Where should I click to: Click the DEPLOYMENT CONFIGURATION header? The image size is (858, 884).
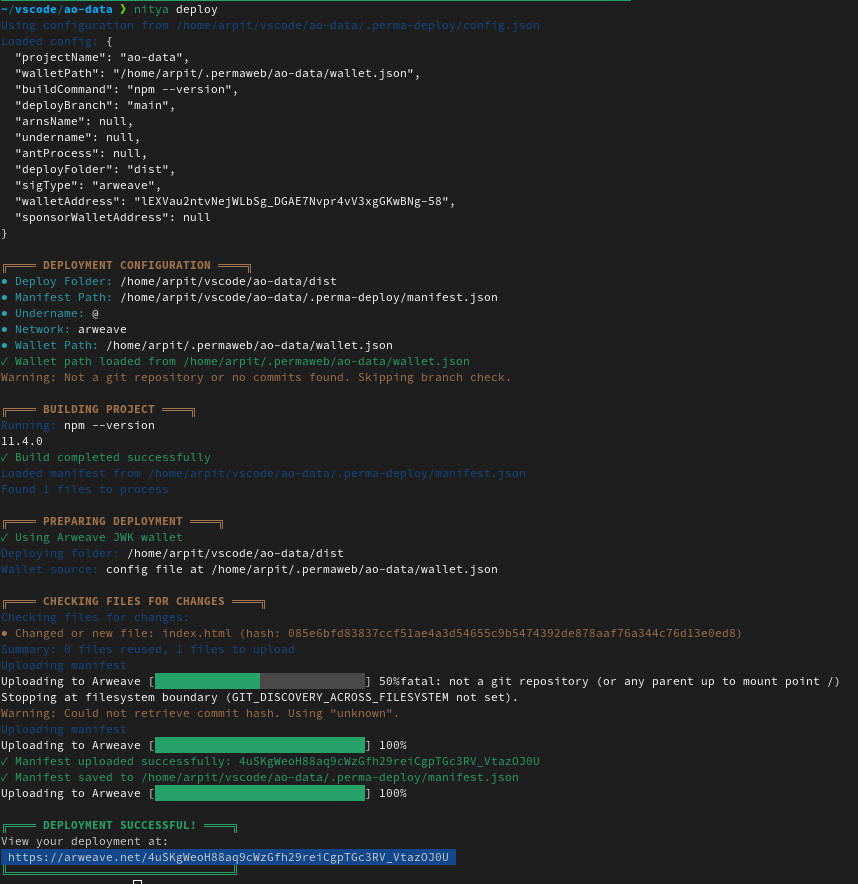[127, 265]
